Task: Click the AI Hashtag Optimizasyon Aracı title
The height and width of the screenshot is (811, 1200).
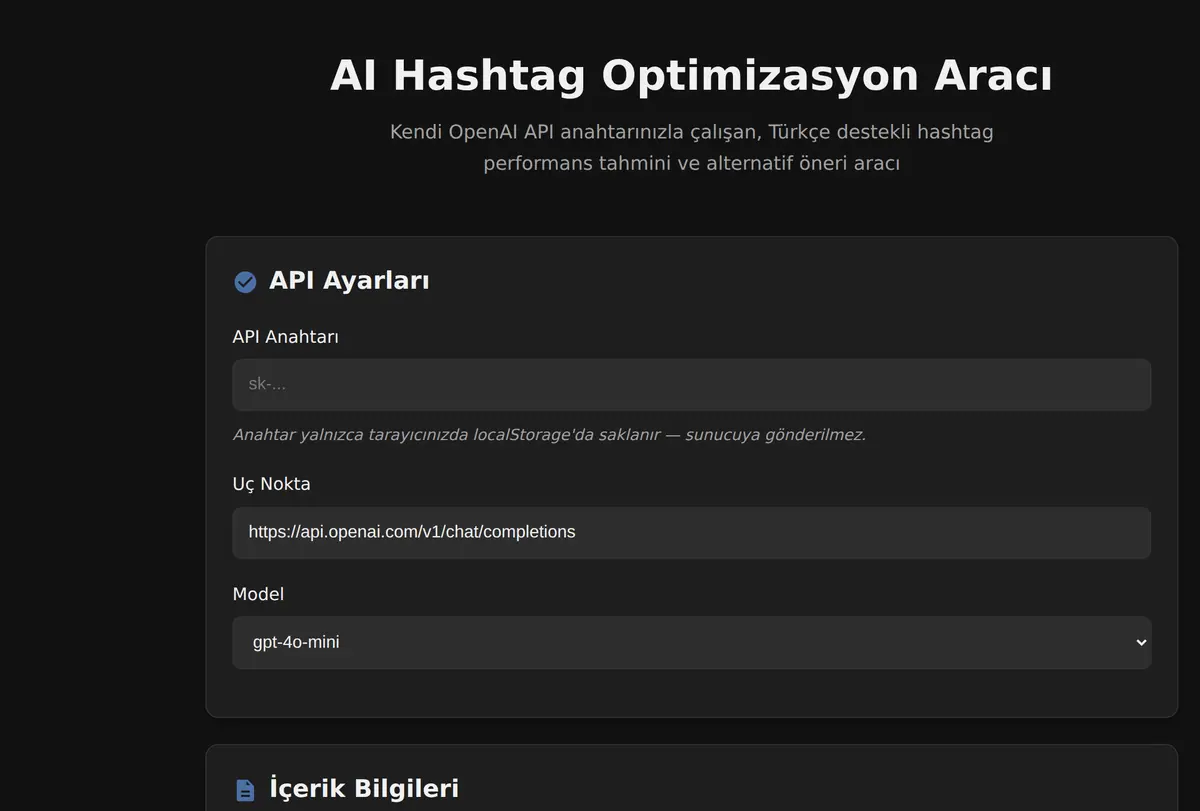Action: tap(691, 76)
